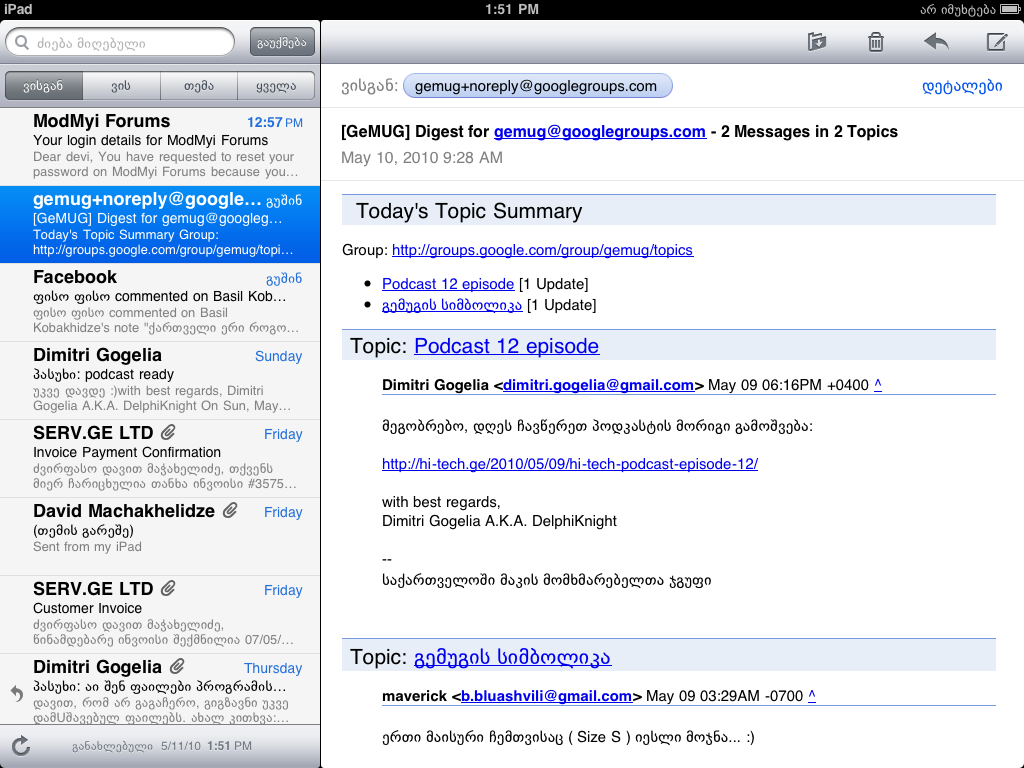Click the reply arrow icon
The height and width of the screenshot is (768, 1024).
coord(936,42)
